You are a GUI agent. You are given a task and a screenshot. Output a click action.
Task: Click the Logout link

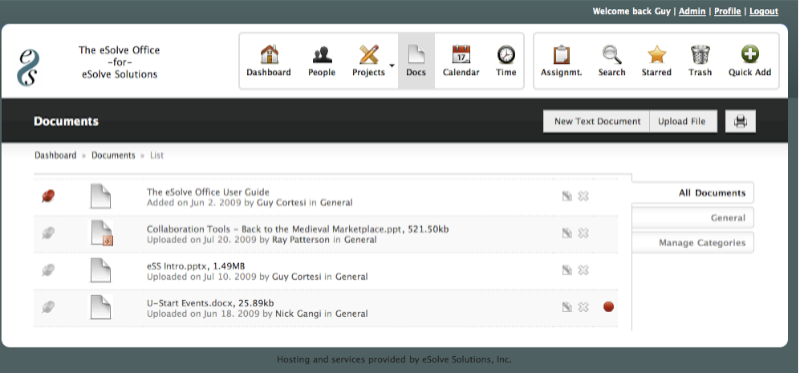coord(763,11)
